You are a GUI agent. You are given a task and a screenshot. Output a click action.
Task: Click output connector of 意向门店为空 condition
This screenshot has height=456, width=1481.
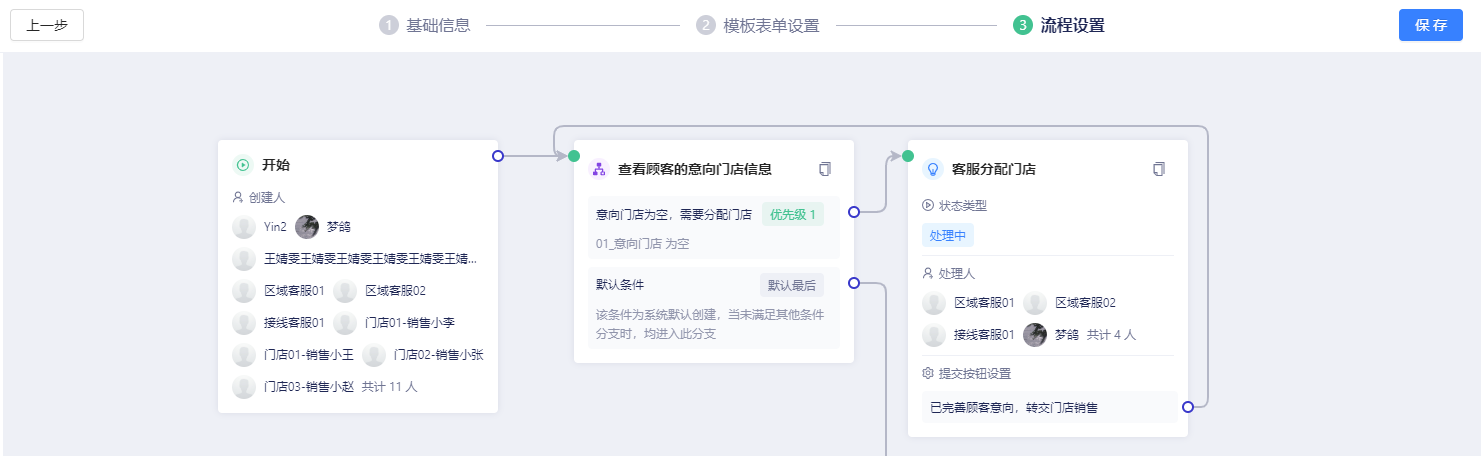854,212
